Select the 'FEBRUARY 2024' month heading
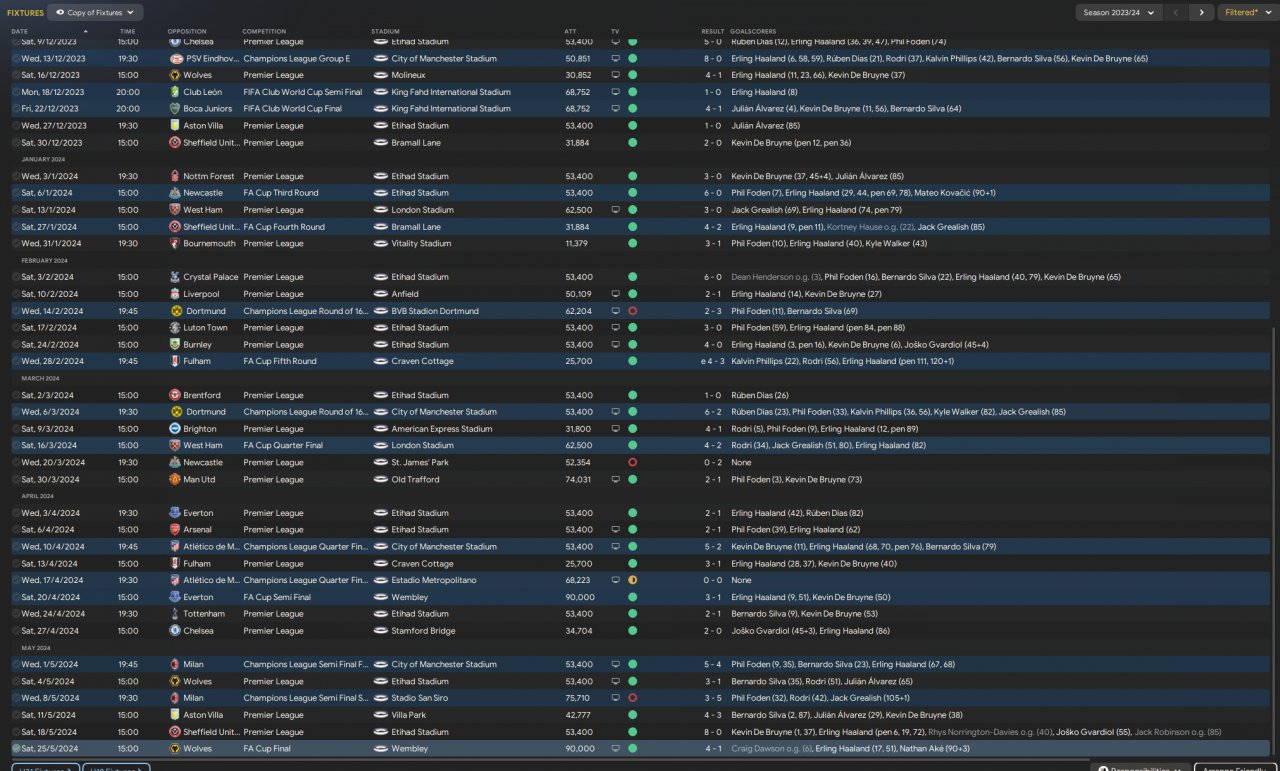This screenshot has width=1280, height=771. pos(45,260)
